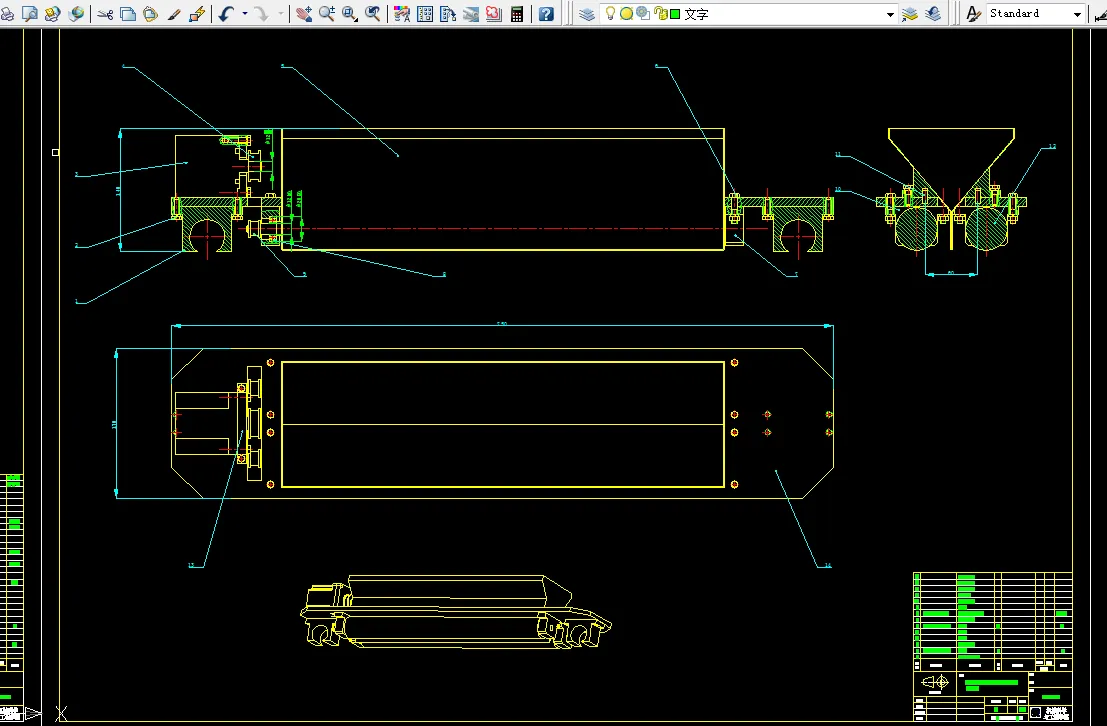Click the Zoom Previous icon
Image resolution: width=1107 pixels, height=726 pixels.
point(372,13)
